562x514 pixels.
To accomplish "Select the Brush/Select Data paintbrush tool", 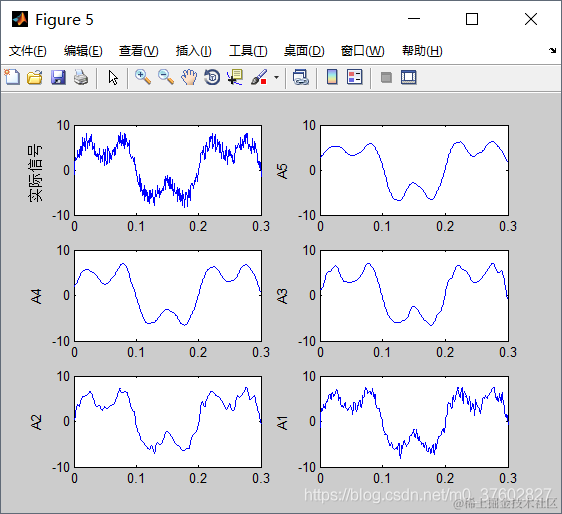I will (259, 77).
